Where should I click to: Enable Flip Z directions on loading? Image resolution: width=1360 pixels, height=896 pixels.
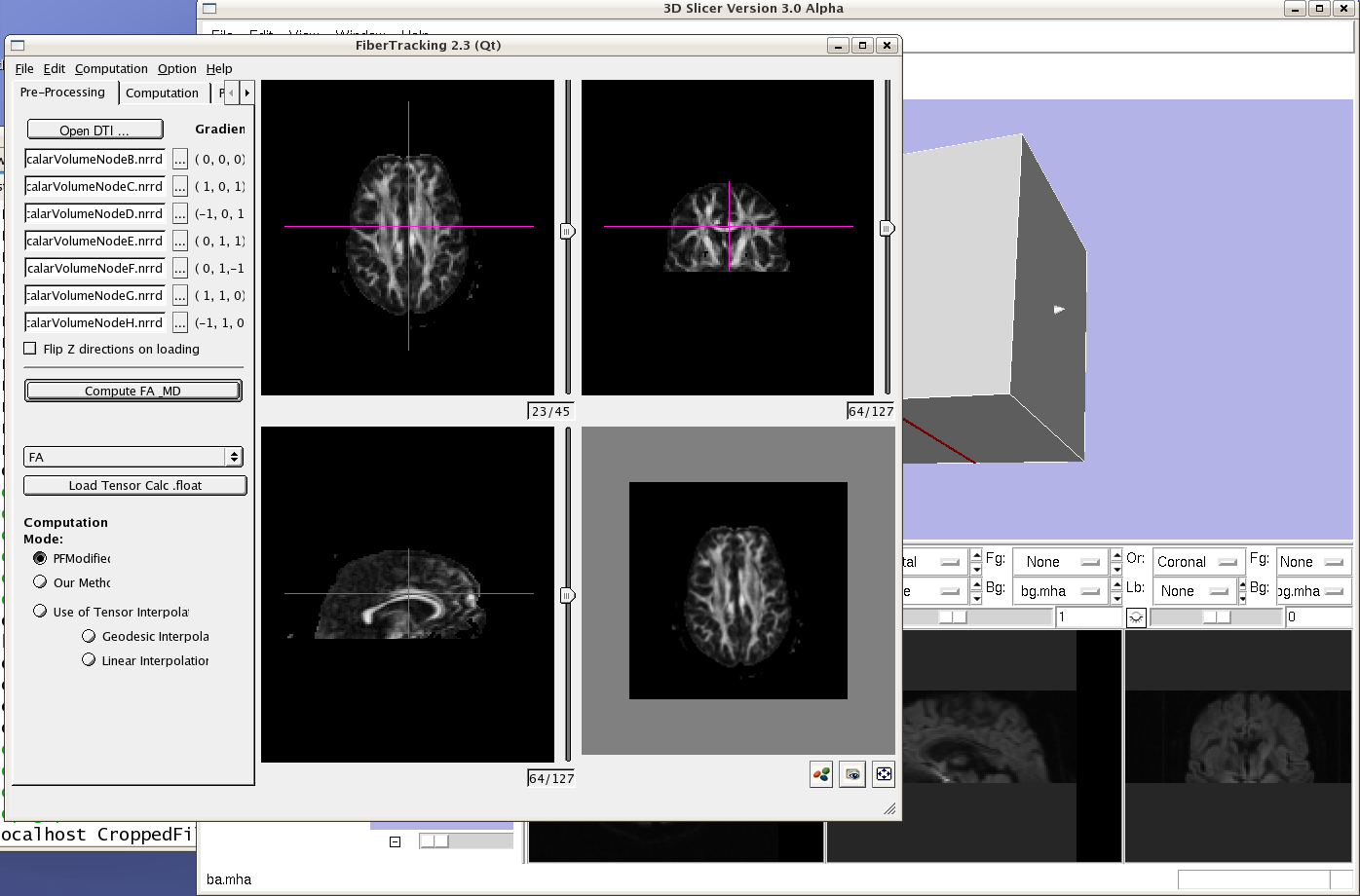[30, 349]
